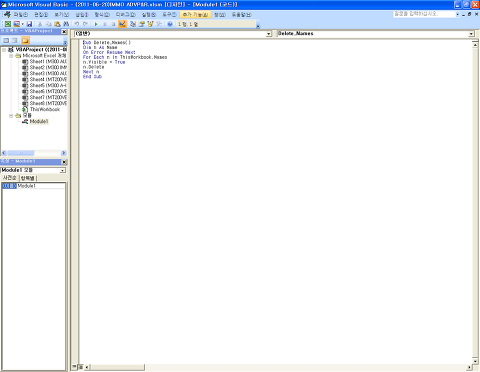Open the Debug menu
Image resolution: width=480 pixels, height=372 pixels.
click(126, 15)
